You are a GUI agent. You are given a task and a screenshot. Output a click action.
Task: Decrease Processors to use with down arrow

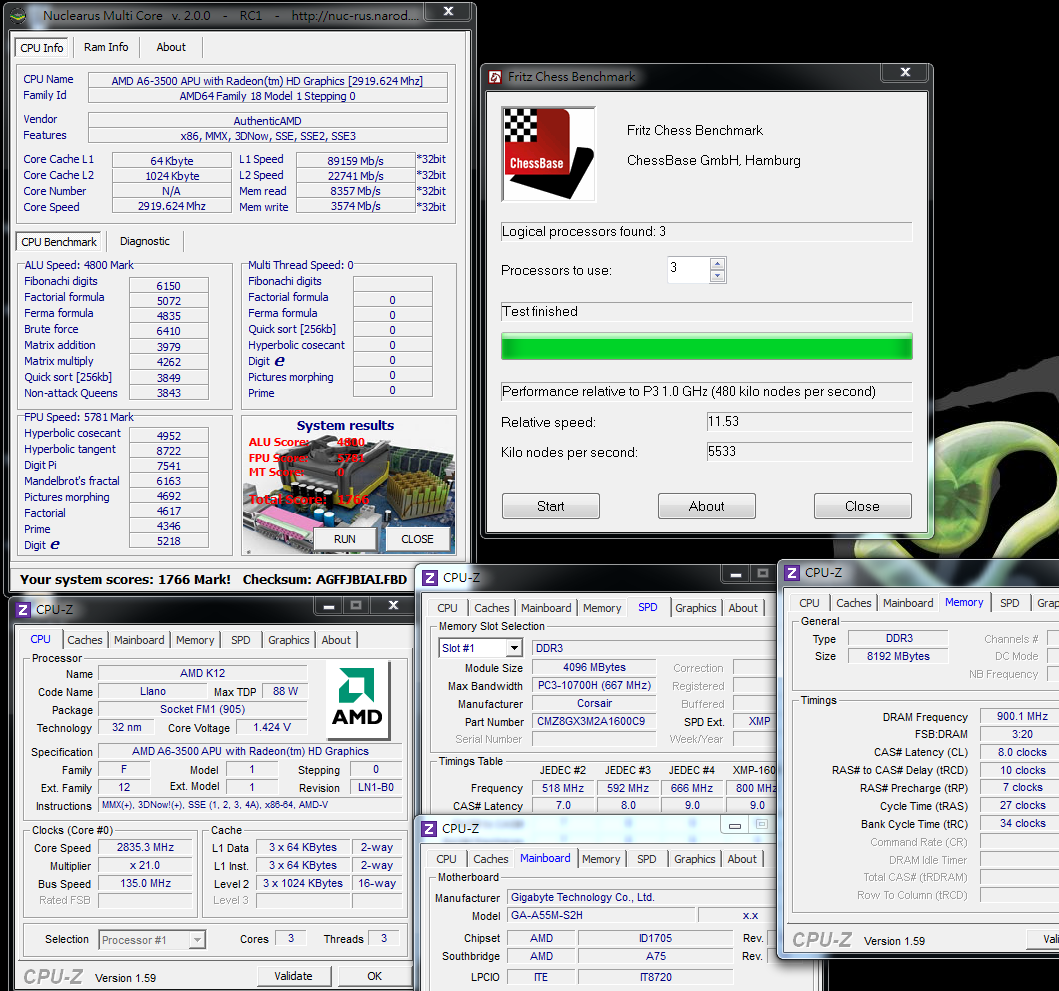[718, 276]
